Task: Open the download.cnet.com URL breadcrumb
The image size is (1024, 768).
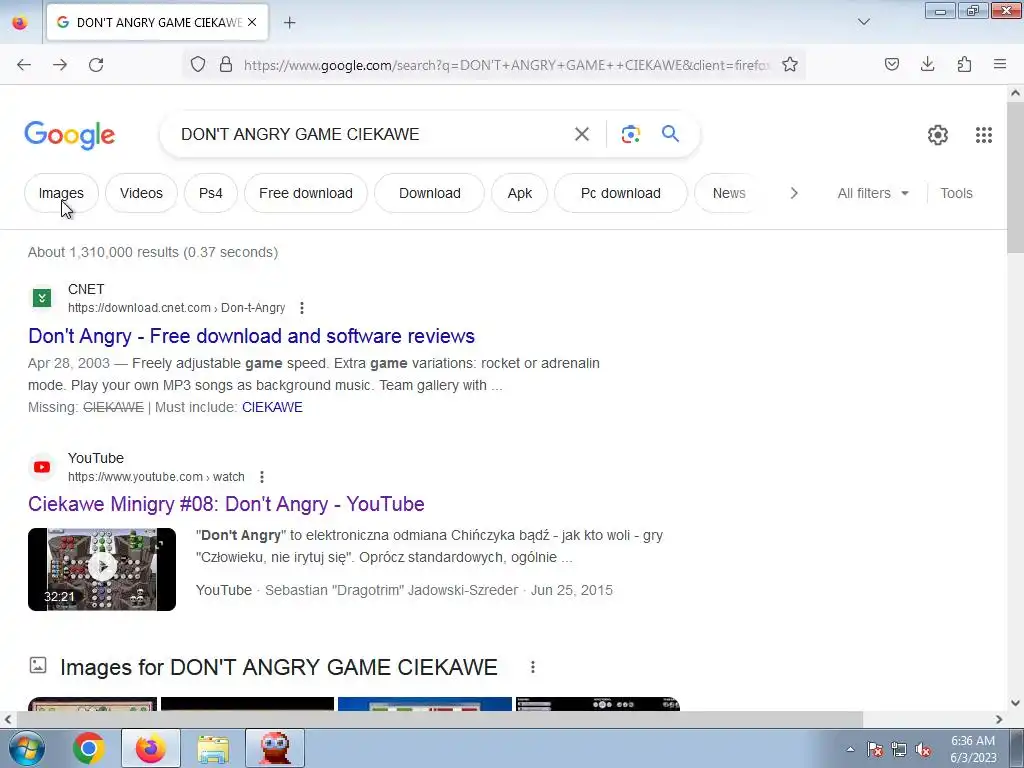Action: [176, 308]
